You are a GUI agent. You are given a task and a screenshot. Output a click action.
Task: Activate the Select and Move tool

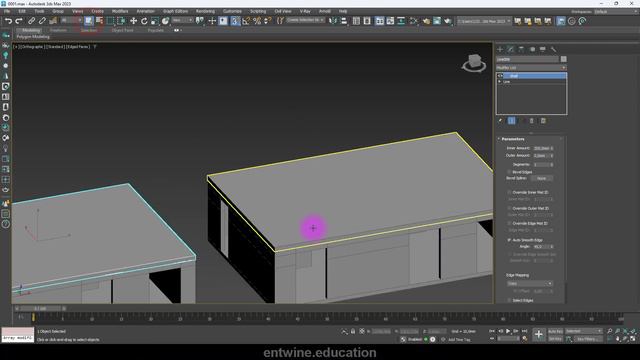tap(133, 21)
